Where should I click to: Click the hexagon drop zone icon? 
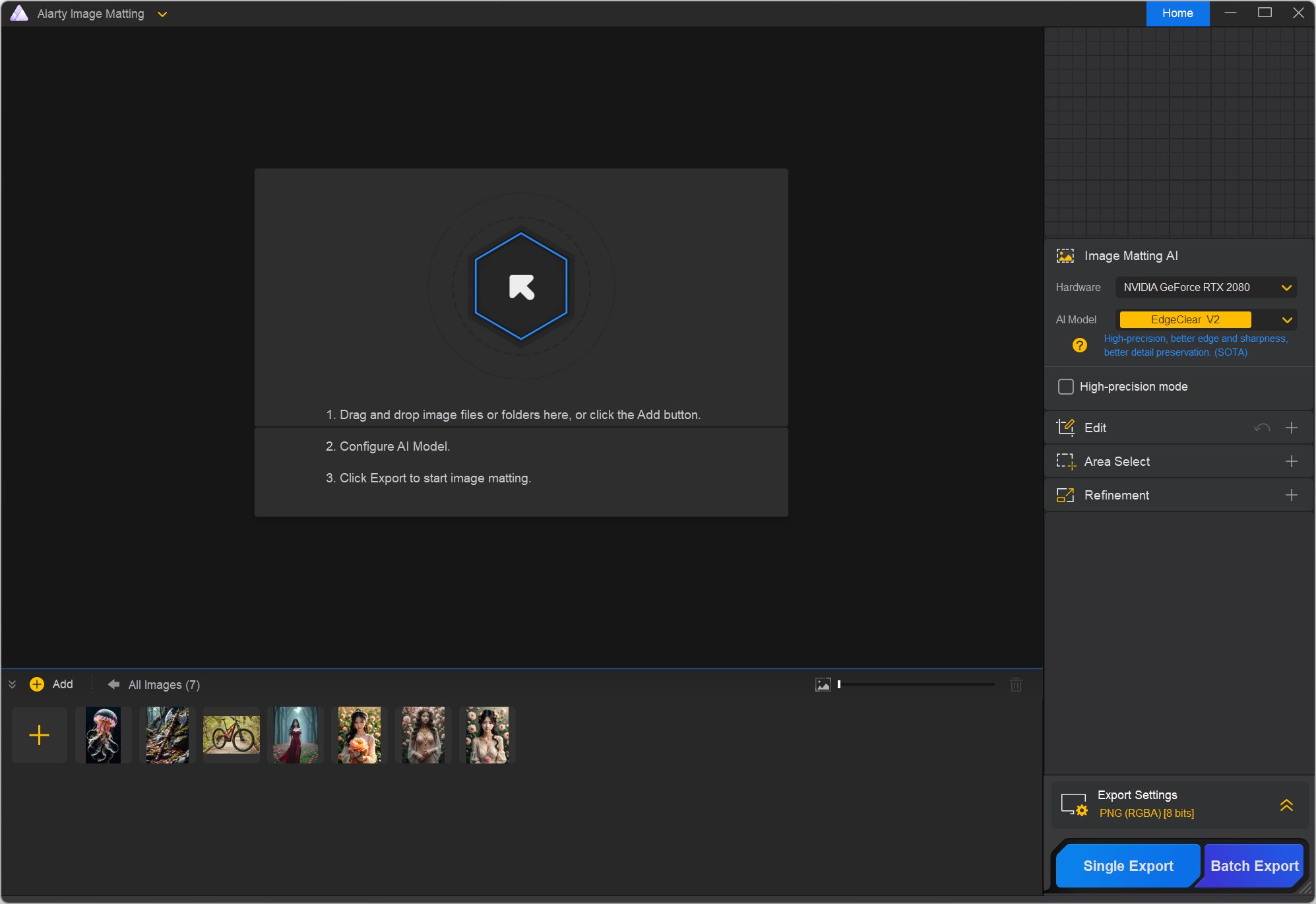coord(521,286)
